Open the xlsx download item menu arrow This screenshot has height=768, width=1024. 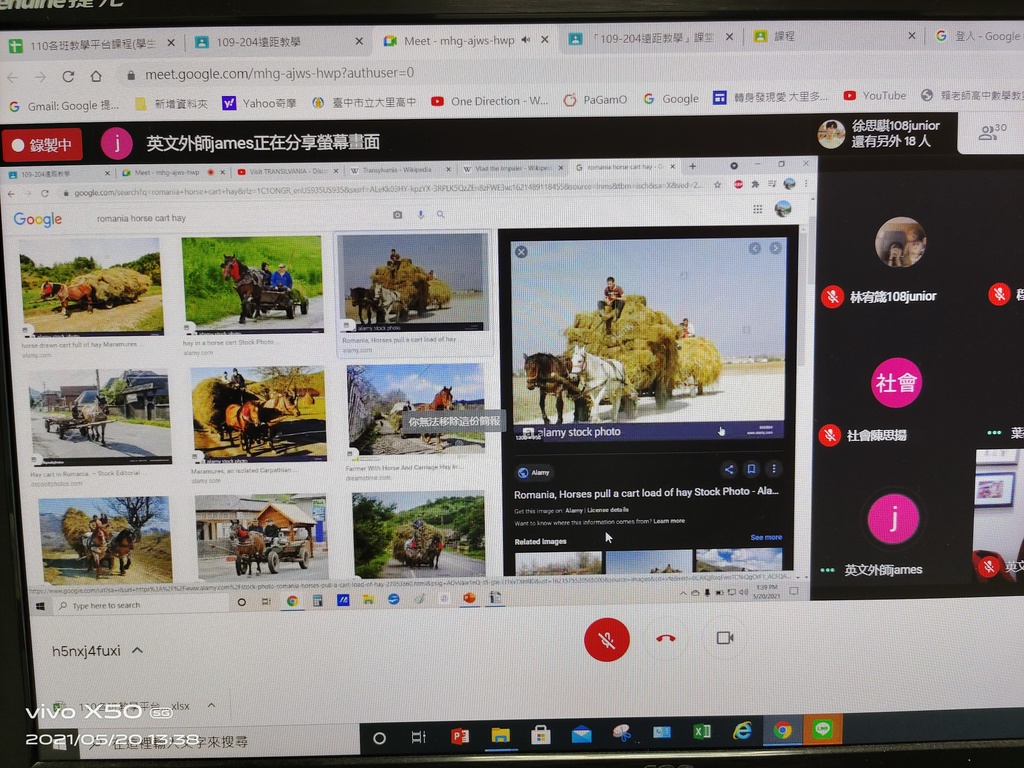pos(211,705)
